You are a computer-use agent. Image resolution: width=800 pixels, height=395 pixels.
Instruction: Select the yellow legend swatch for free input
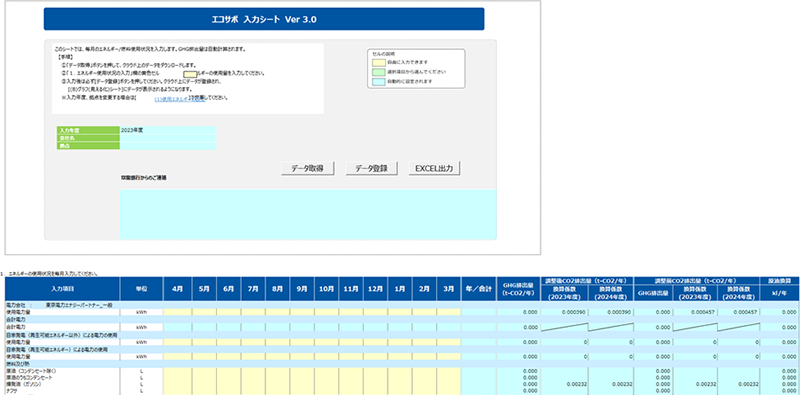pyautogui.click(x=378, y=62)
